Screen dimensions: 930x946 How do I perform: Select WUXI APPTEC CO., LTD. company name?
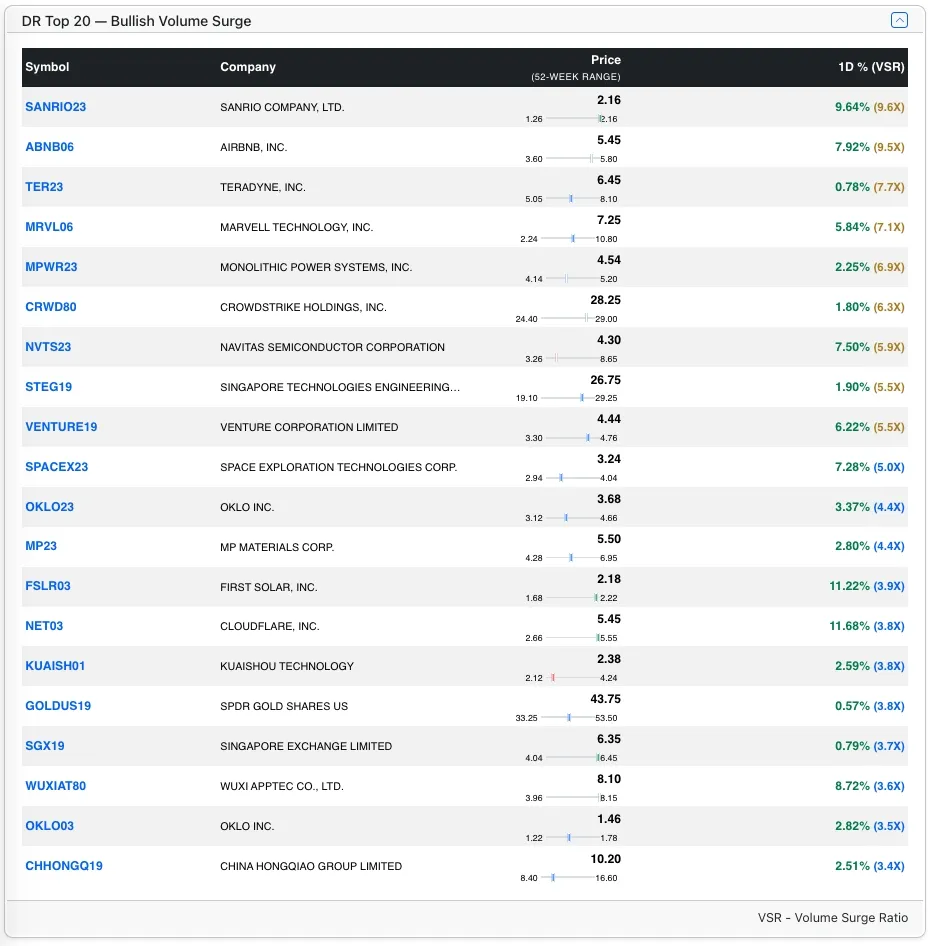(282, 786)
